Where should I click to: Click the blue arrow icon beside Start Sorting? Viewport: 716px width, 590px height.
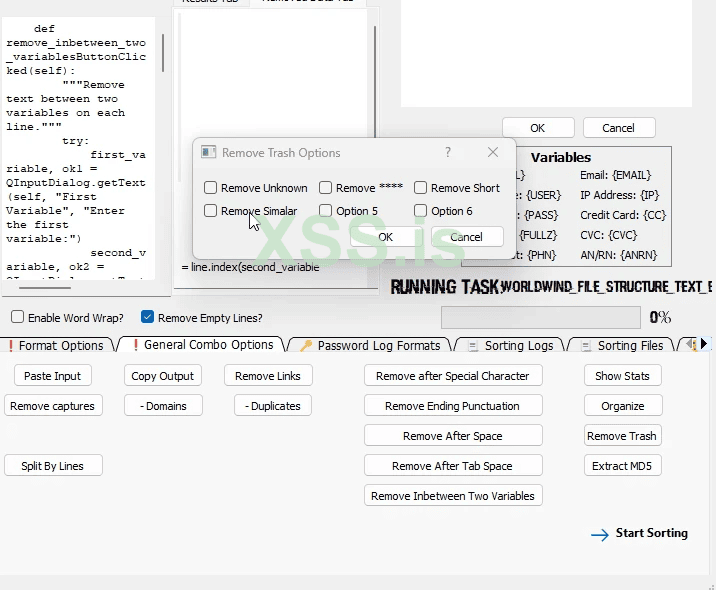(x=600, y=534)
